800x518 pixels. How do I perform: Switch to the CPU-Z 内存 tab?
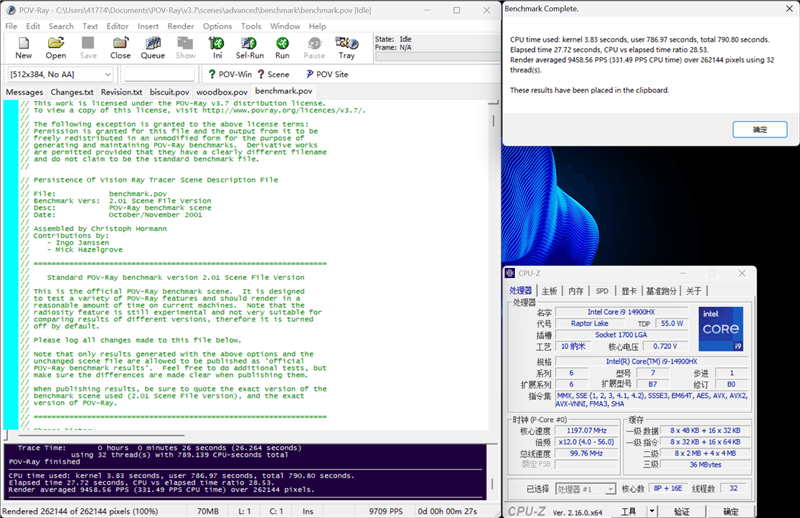tap(576, 291)
